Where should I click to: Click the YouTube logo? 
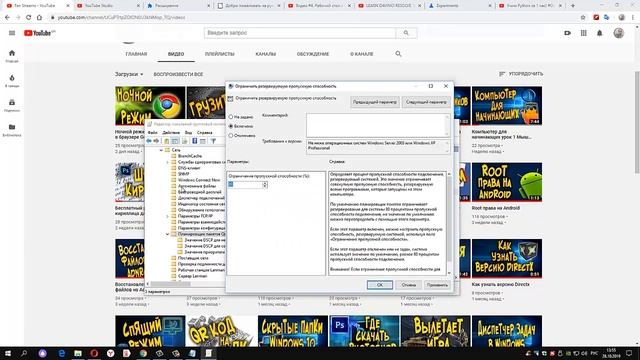coord(39,33)
